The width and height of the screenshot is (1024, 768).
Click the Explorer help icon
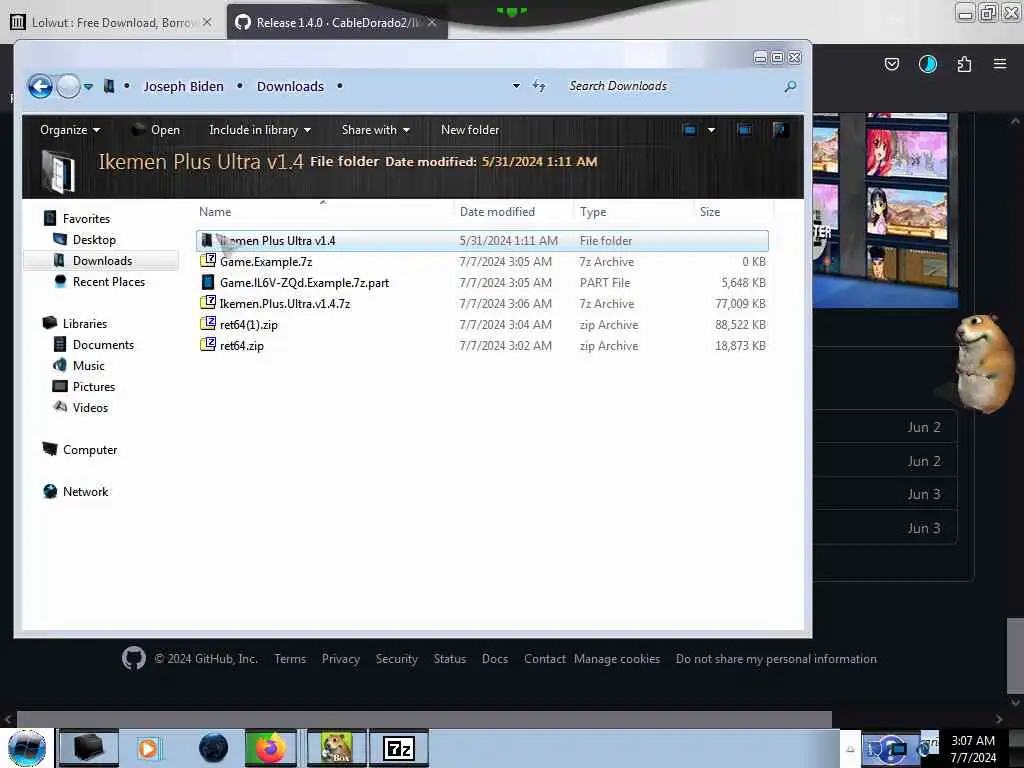coord(779,130)
